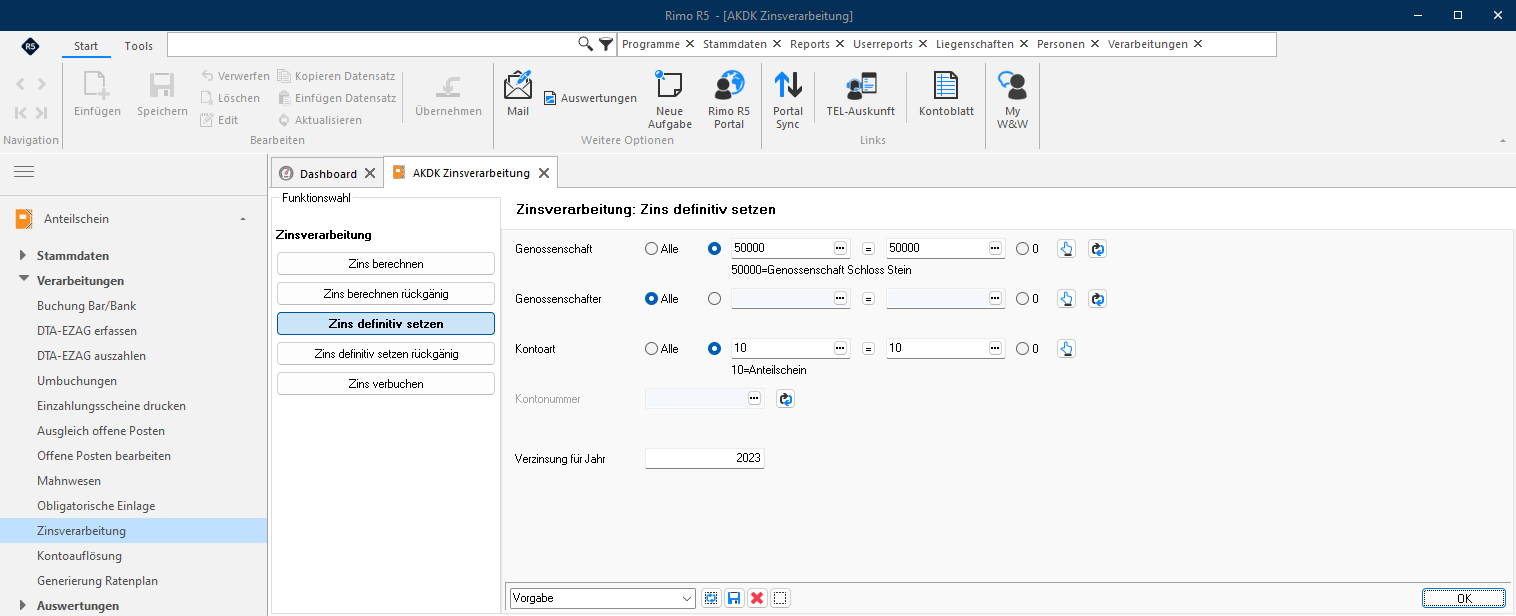Open the Rimo R5 Portal
Image resolution: width=1516 pixels, height=616 pixels.
[x=729, y=100]
